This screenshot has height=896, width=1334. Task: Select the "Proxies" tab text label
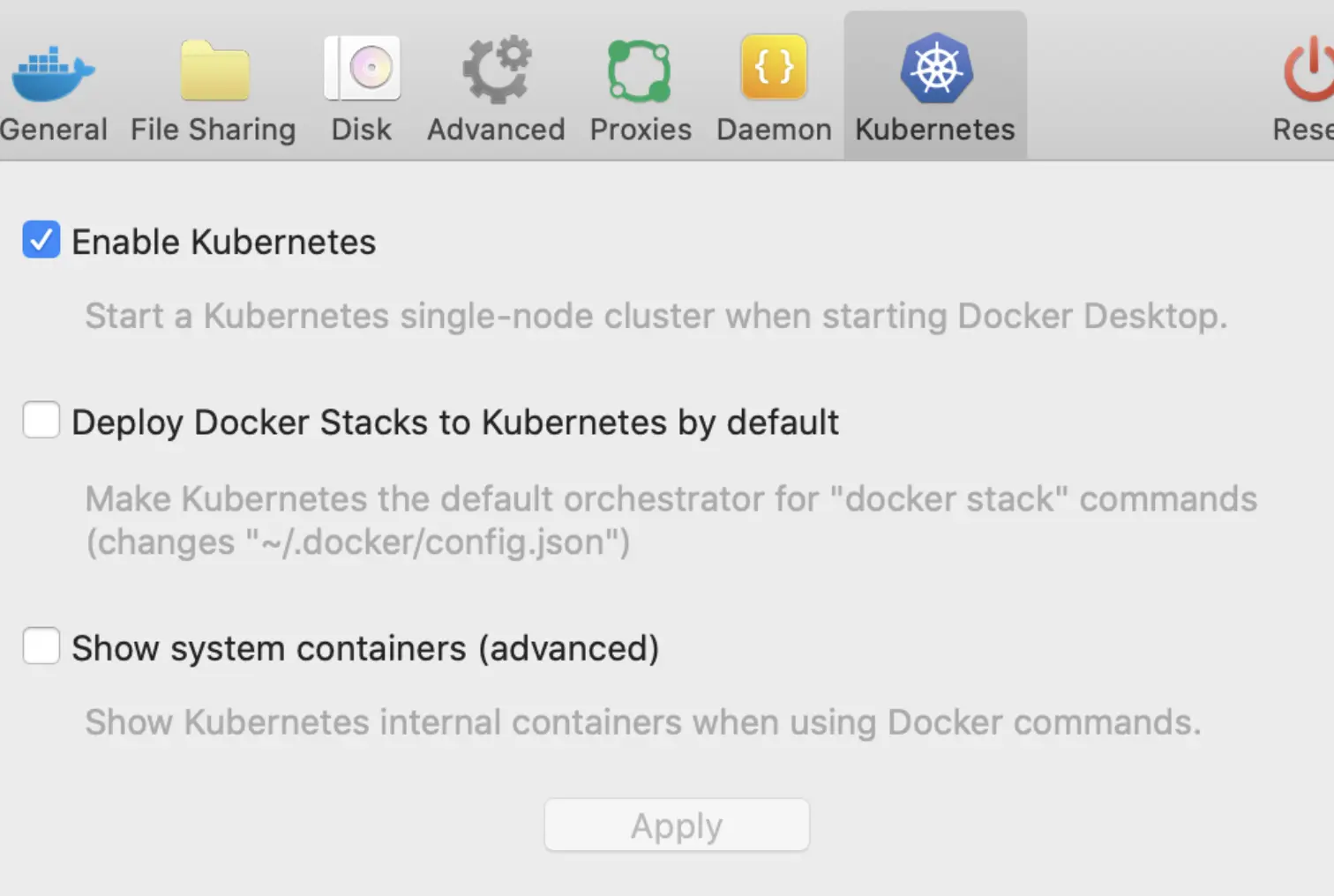click(641, 130)
